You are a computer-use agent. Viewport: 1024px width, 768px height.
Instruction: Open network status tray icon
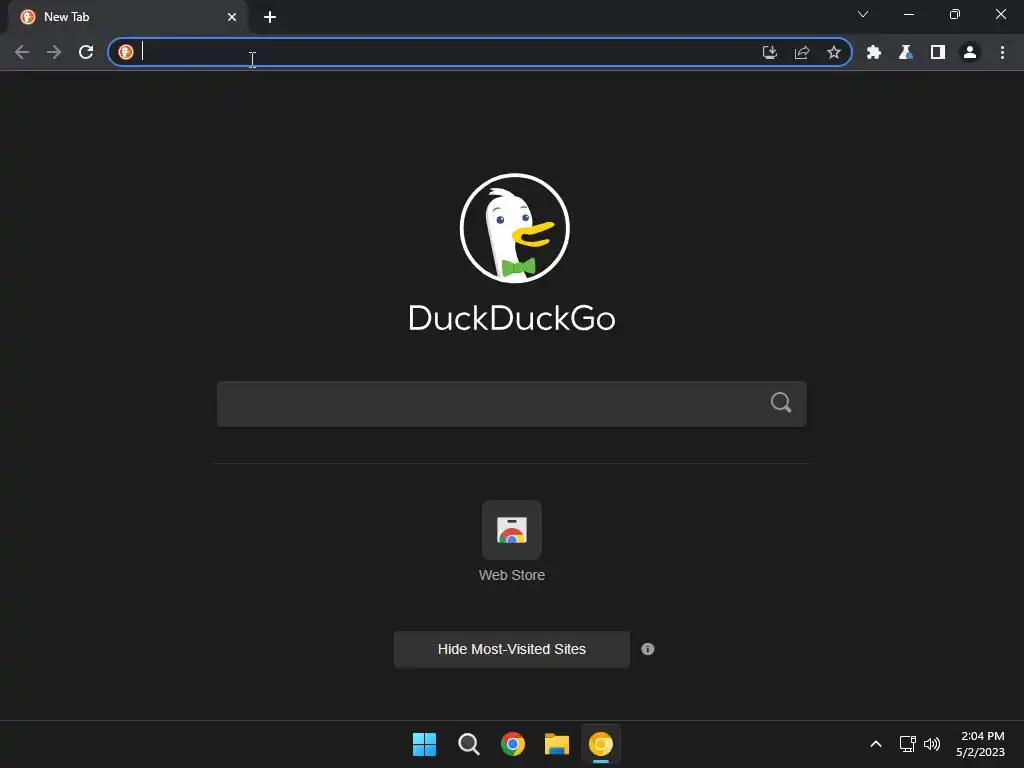[908, 744]
